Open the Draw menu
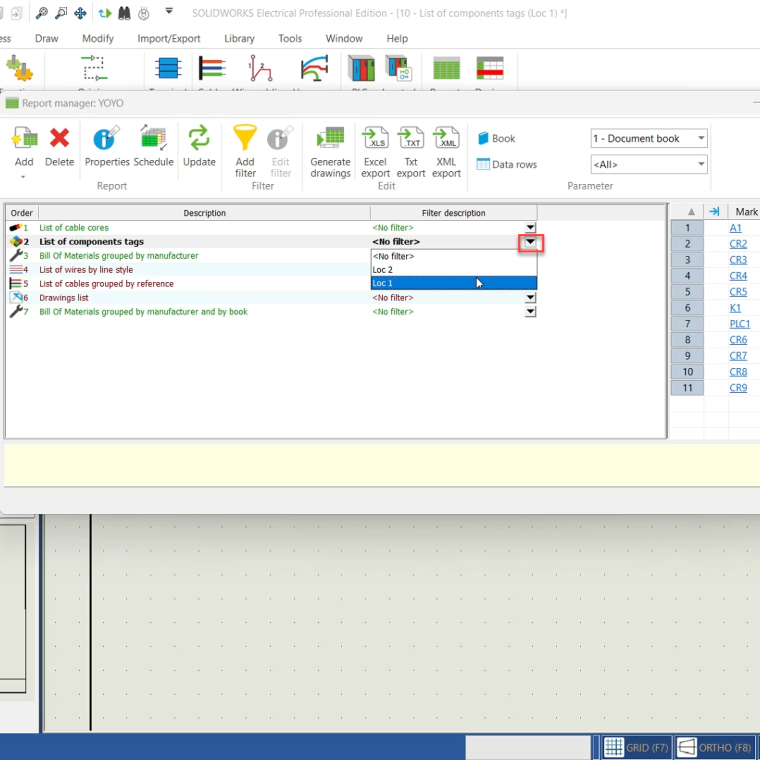 pyautogui.click(x=47, y=38)
